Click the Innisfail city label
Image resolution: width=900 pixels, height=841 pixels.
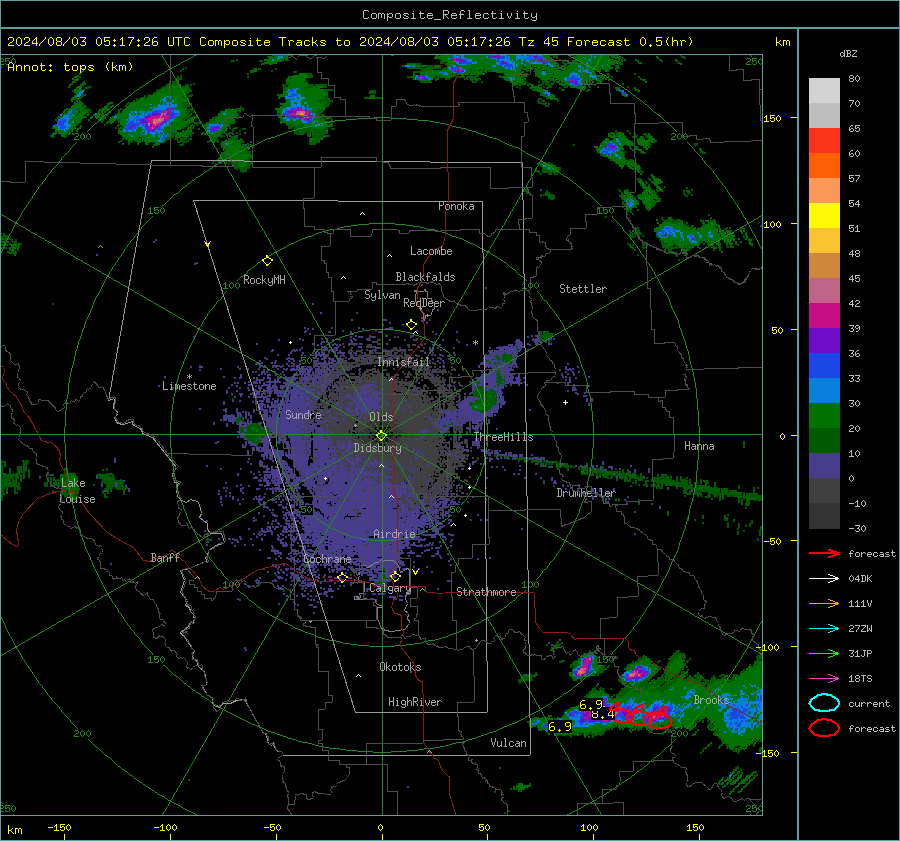[403, 362]
